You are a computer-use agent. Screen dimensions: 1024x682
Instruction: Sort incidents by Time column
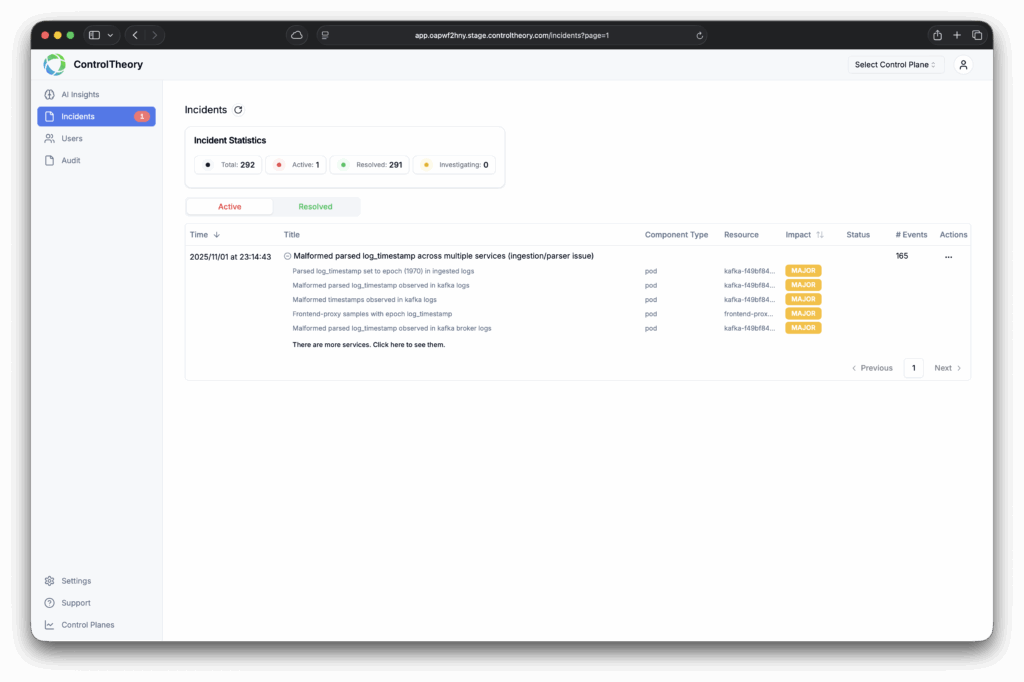(x=217, y=235)
